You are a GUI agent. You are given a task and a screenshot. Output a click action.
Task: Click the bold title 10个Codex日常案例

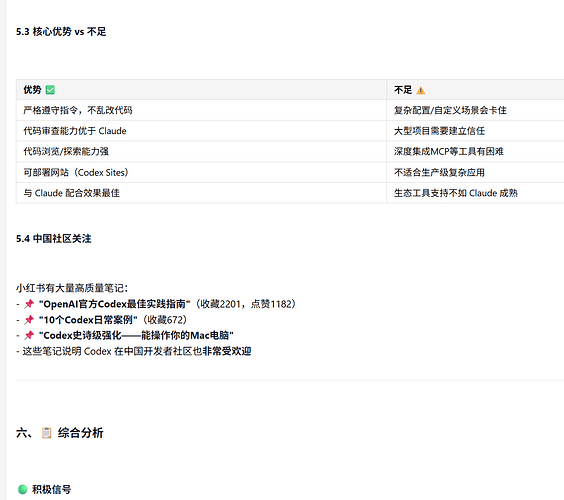point(88,319)
